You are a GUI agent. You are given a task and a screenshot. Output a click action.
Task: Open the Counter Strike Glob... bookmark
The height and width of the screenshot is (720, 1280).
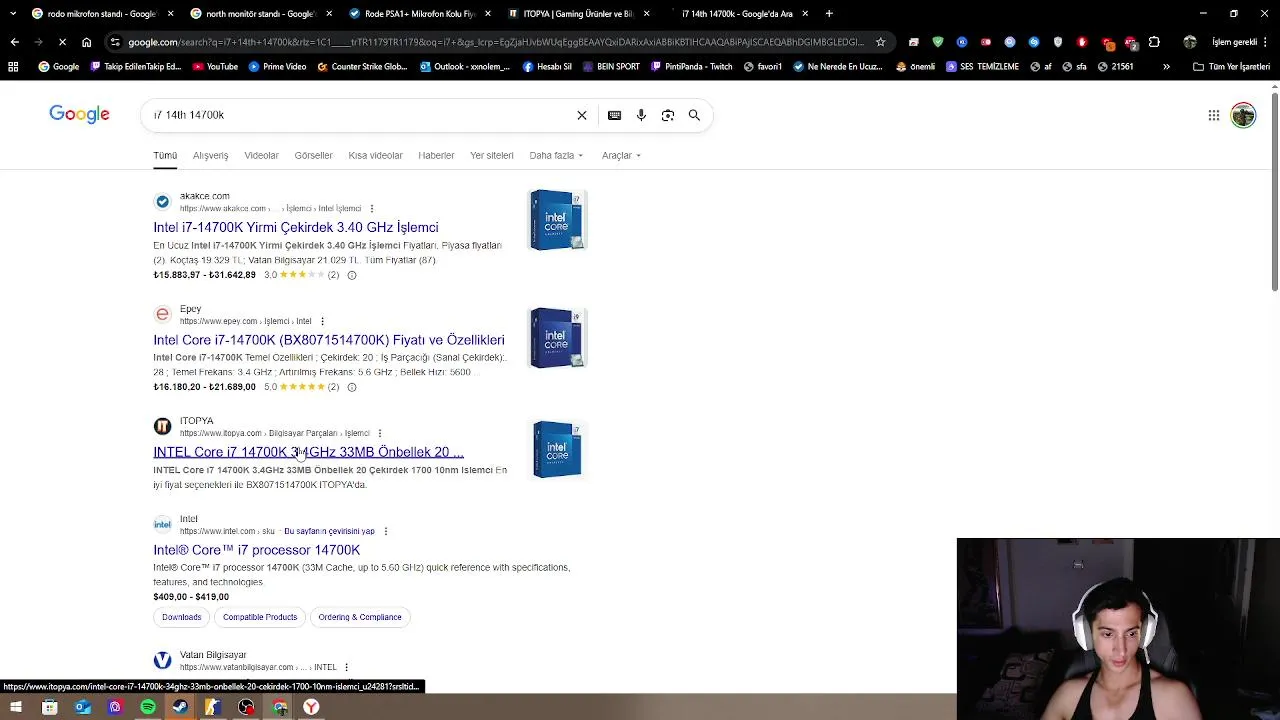(362, 67)
